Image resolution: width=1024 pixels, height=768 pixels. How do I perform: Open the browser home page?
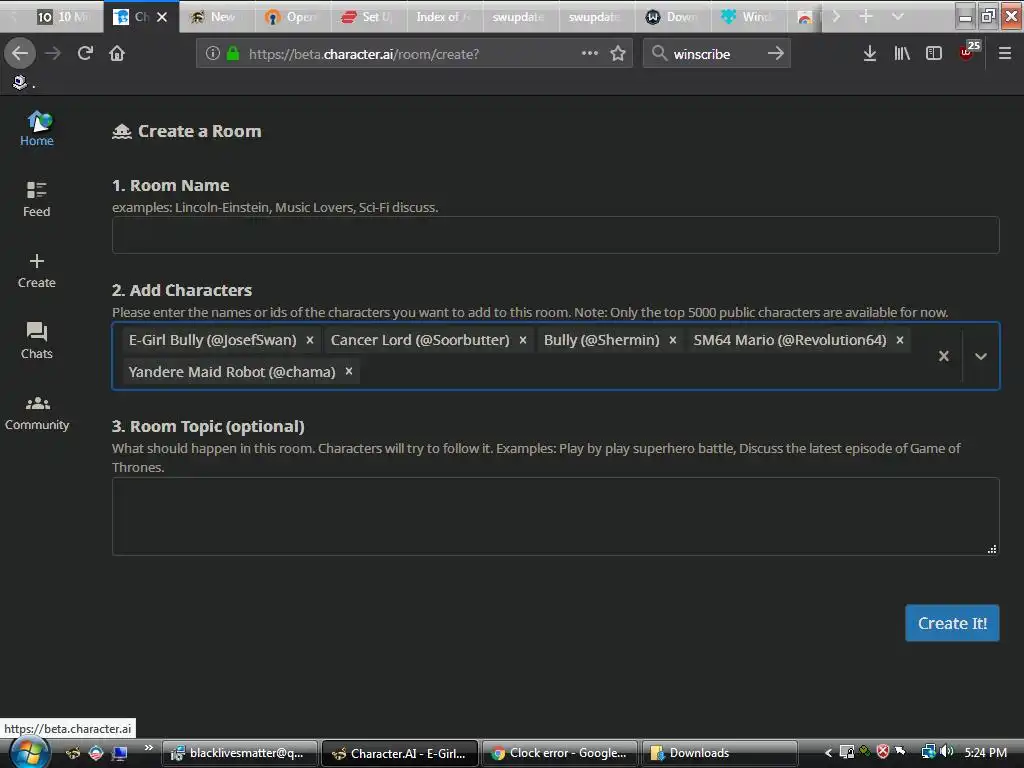point(117,54)
